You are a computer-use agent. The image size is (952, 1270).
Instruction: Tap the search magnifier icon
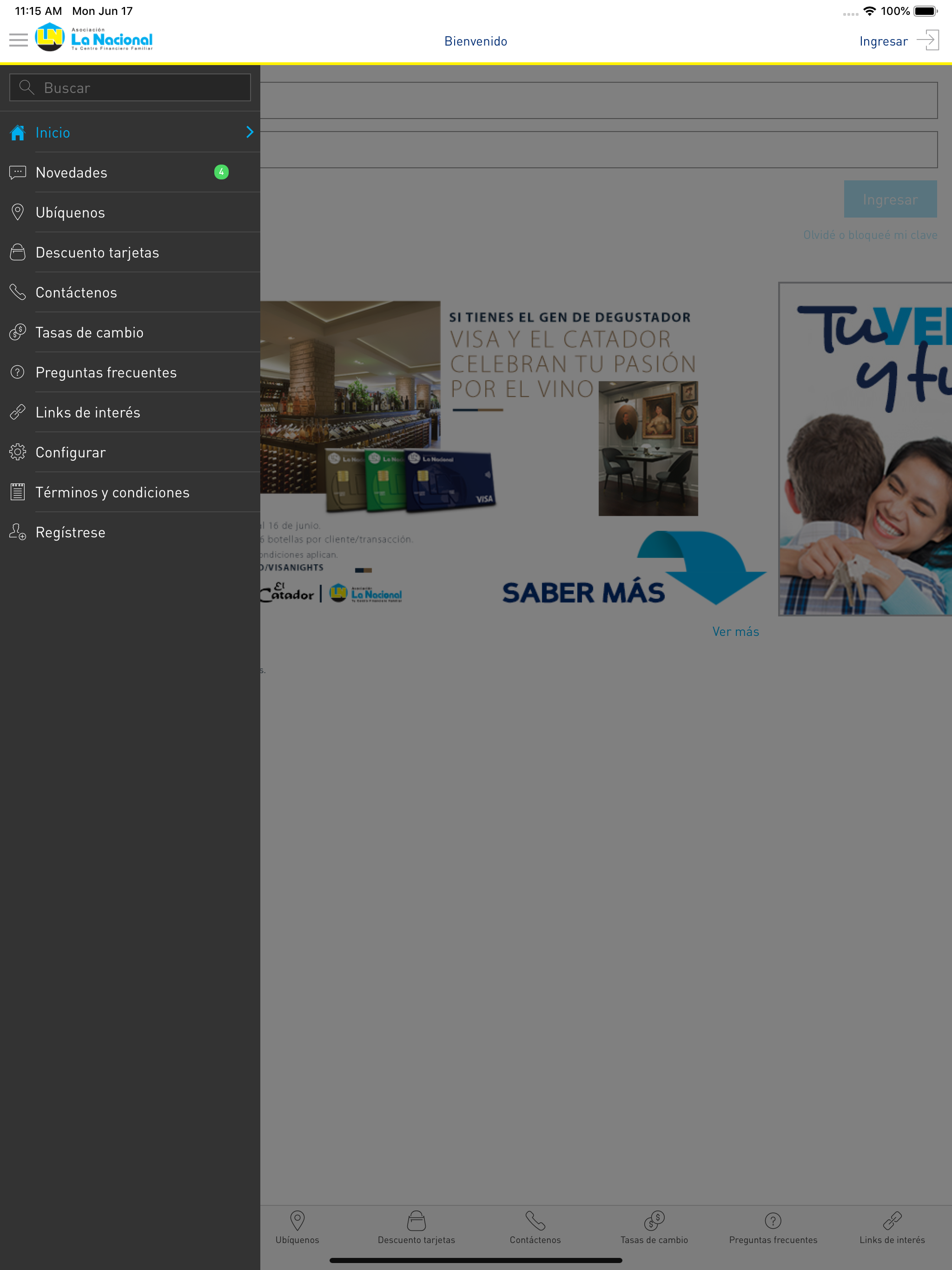26,87
